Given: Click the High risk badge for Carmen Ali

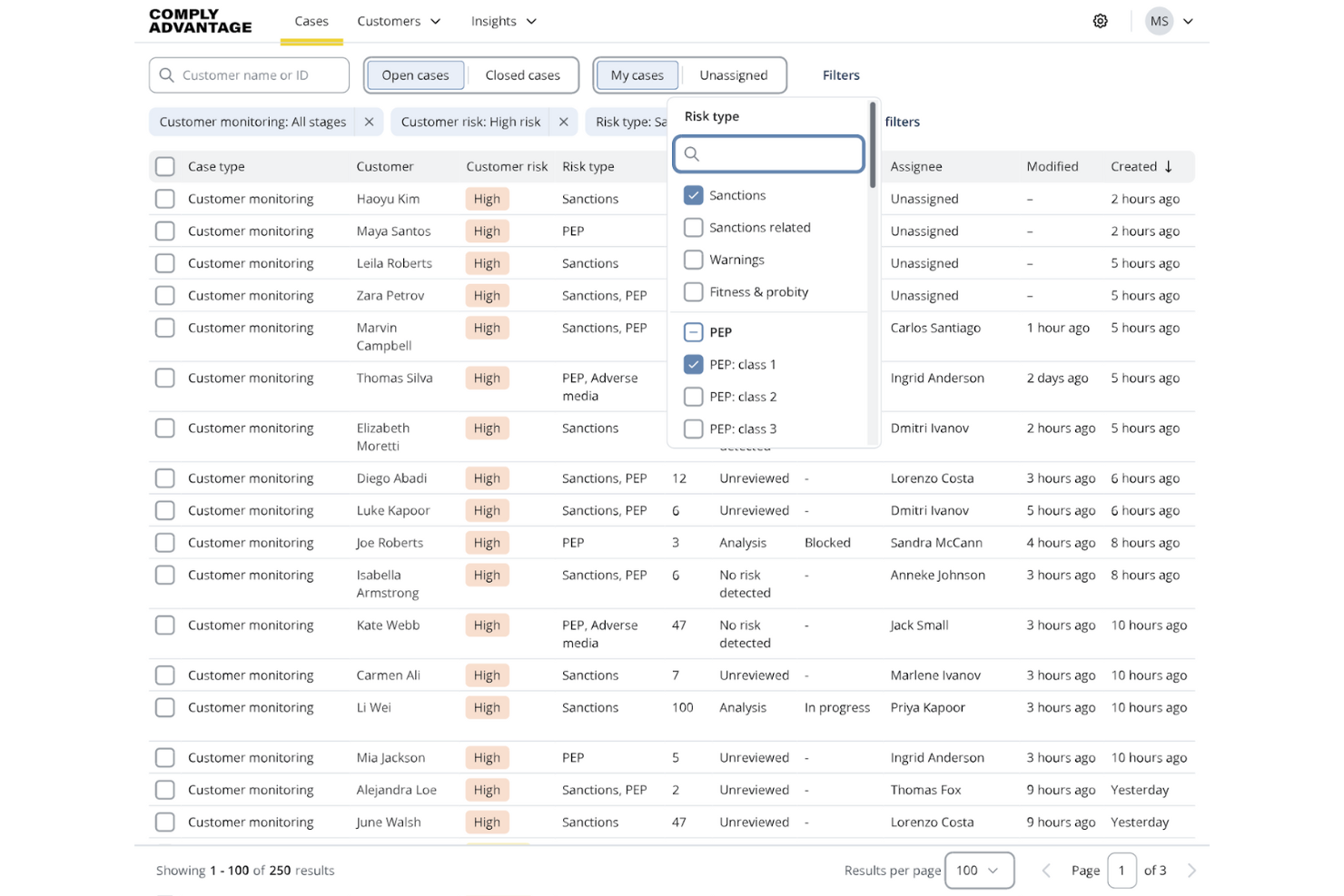Looking at the screenshot, I should point(487,675).
